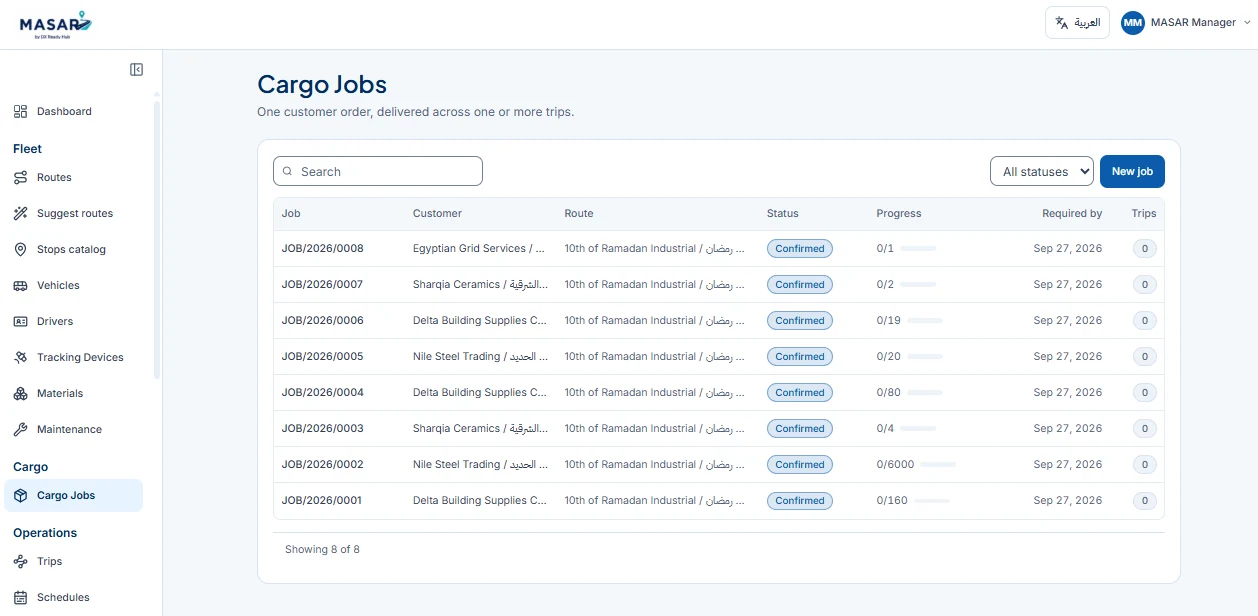Click trips count badge for JOB/2026/0003

[1145, 429]
